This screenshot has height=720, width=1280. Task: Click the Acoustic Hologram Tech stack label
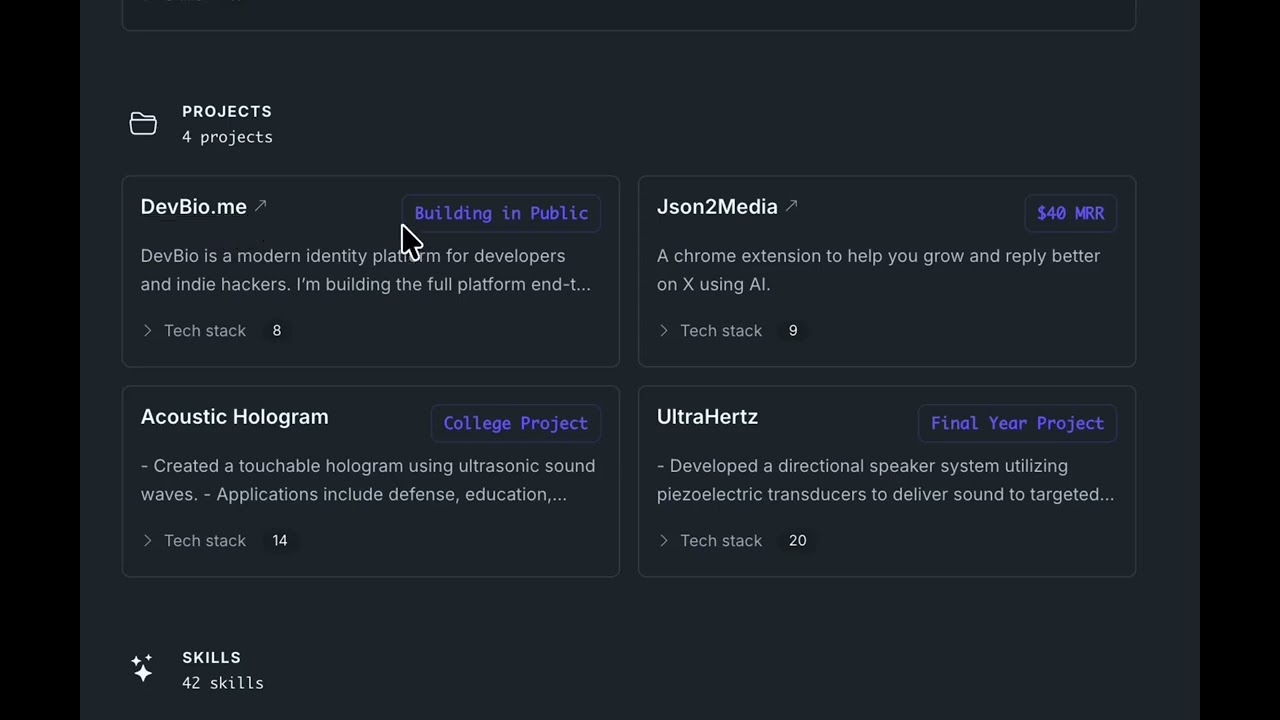point(205,540)
